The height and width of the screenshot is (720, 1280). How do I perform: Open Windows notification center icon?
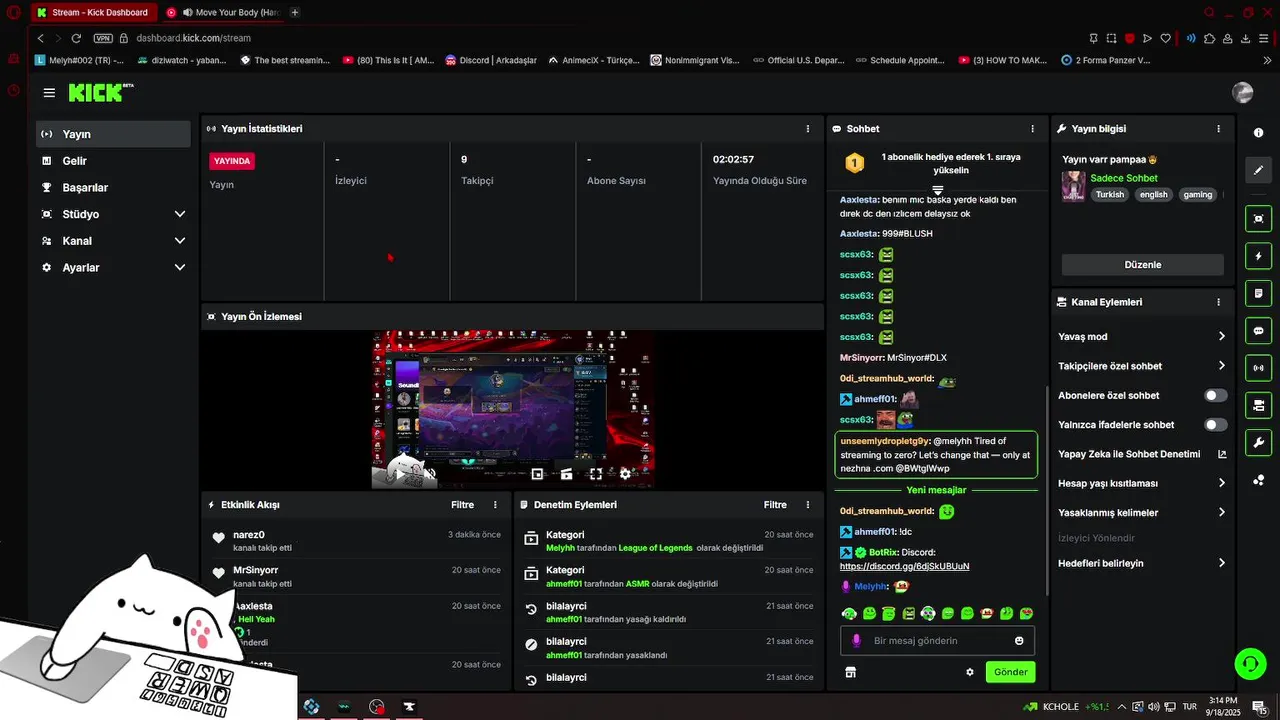(1260, 707)
